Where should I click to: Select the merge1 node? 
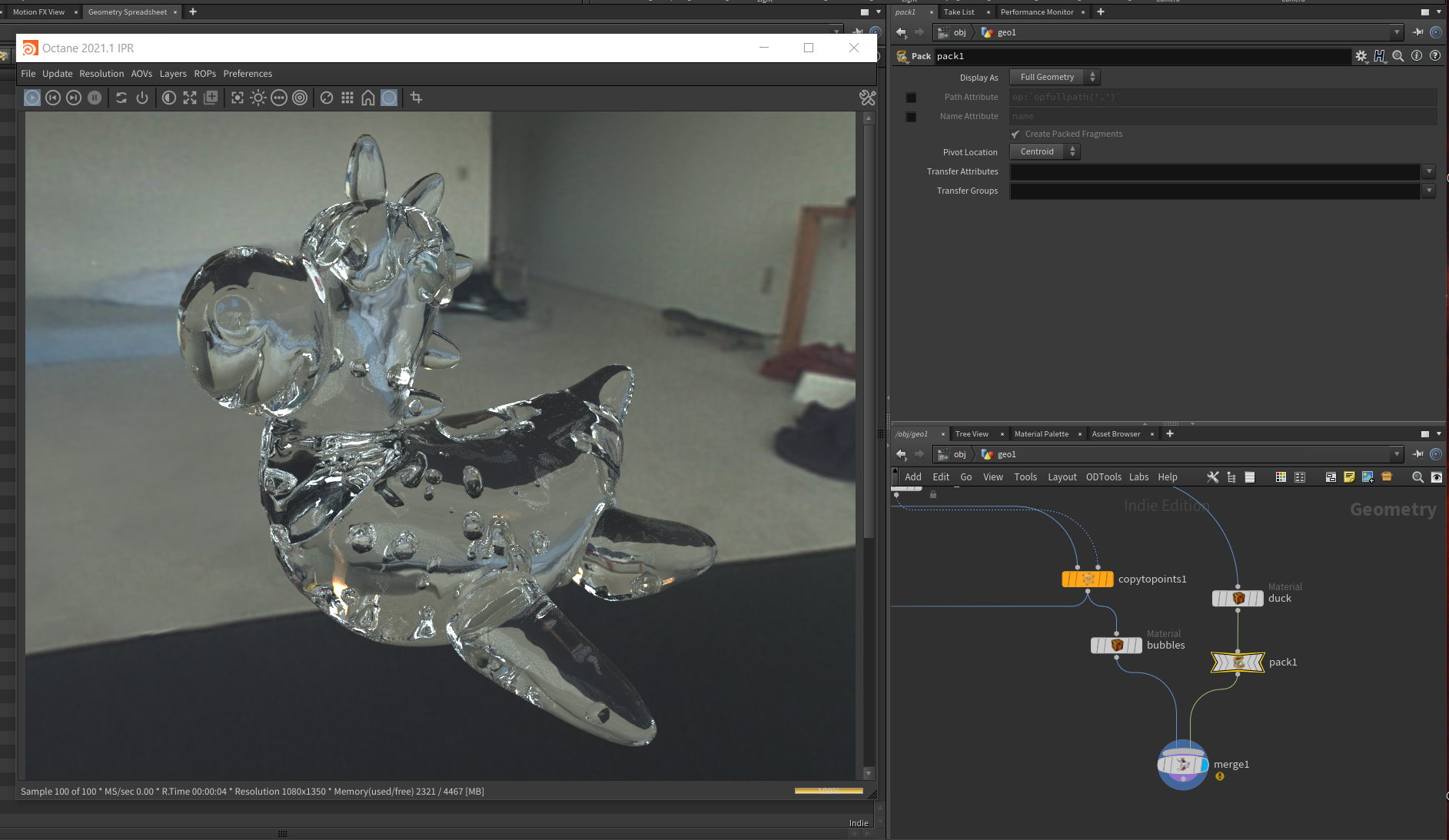pyautogui.click(x=1183, y=765)
